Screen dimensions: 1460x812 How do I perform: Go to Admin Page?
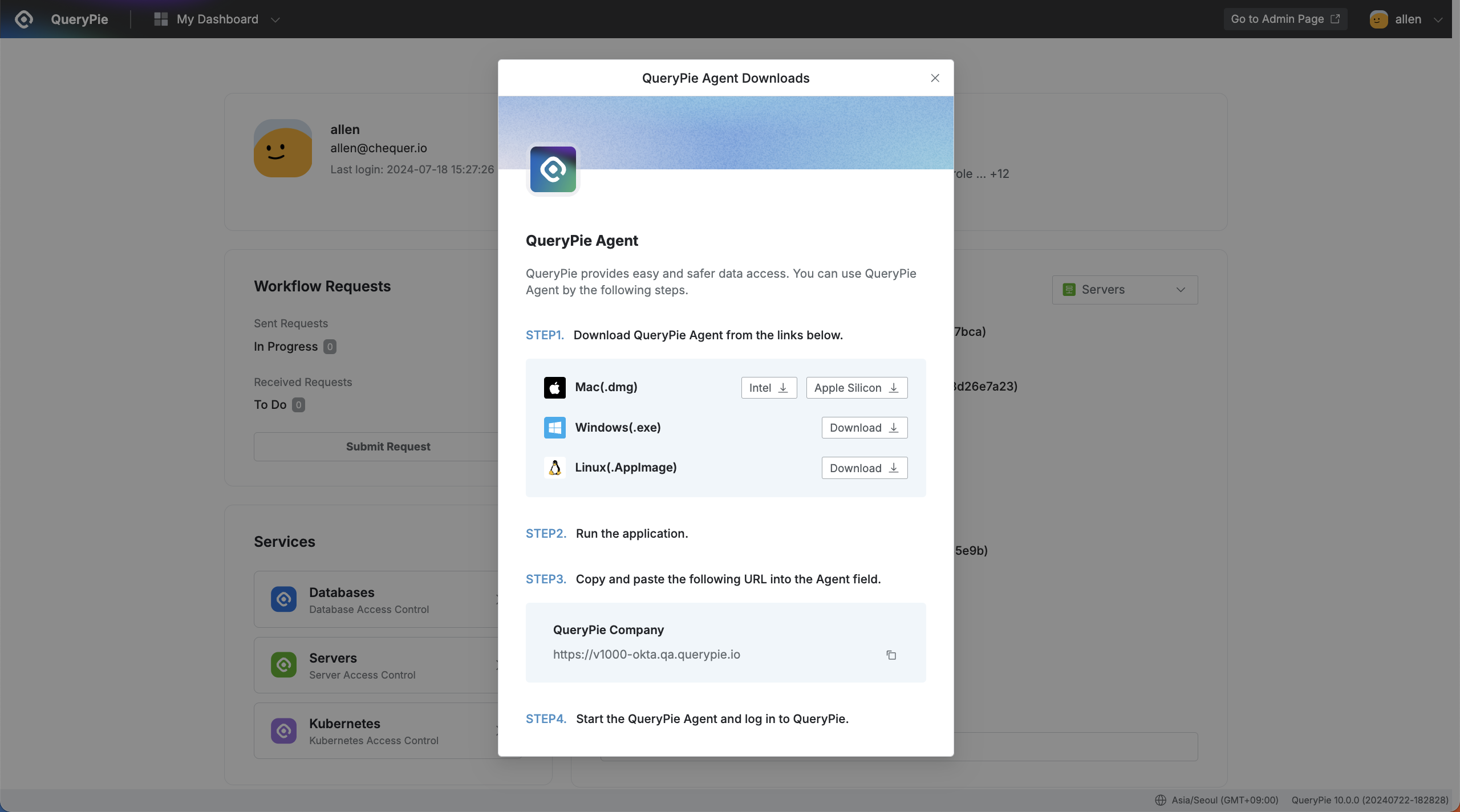click(x=1284, y=19)
